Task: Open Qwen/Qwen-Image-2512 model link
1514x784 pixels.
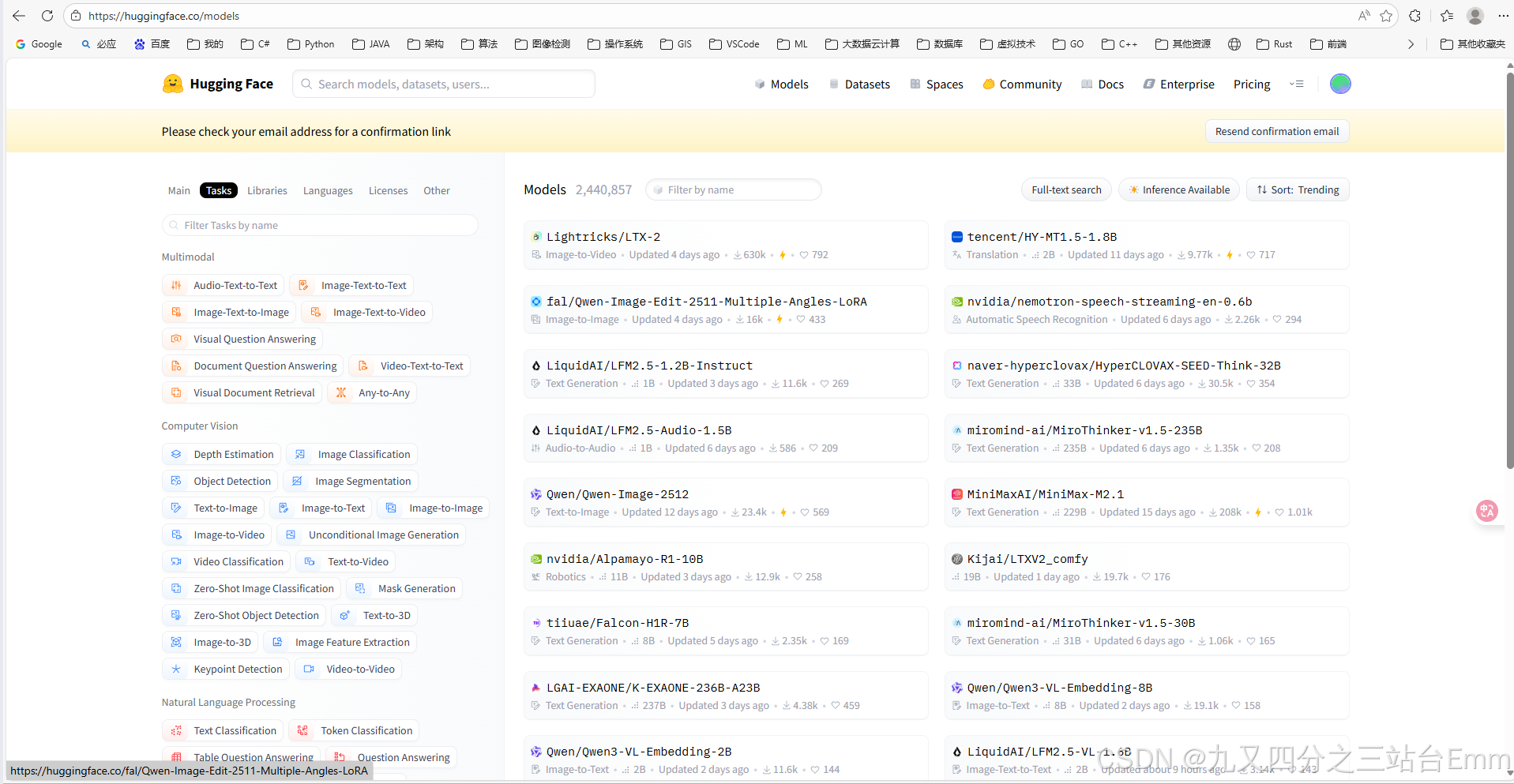Action: 618,494
